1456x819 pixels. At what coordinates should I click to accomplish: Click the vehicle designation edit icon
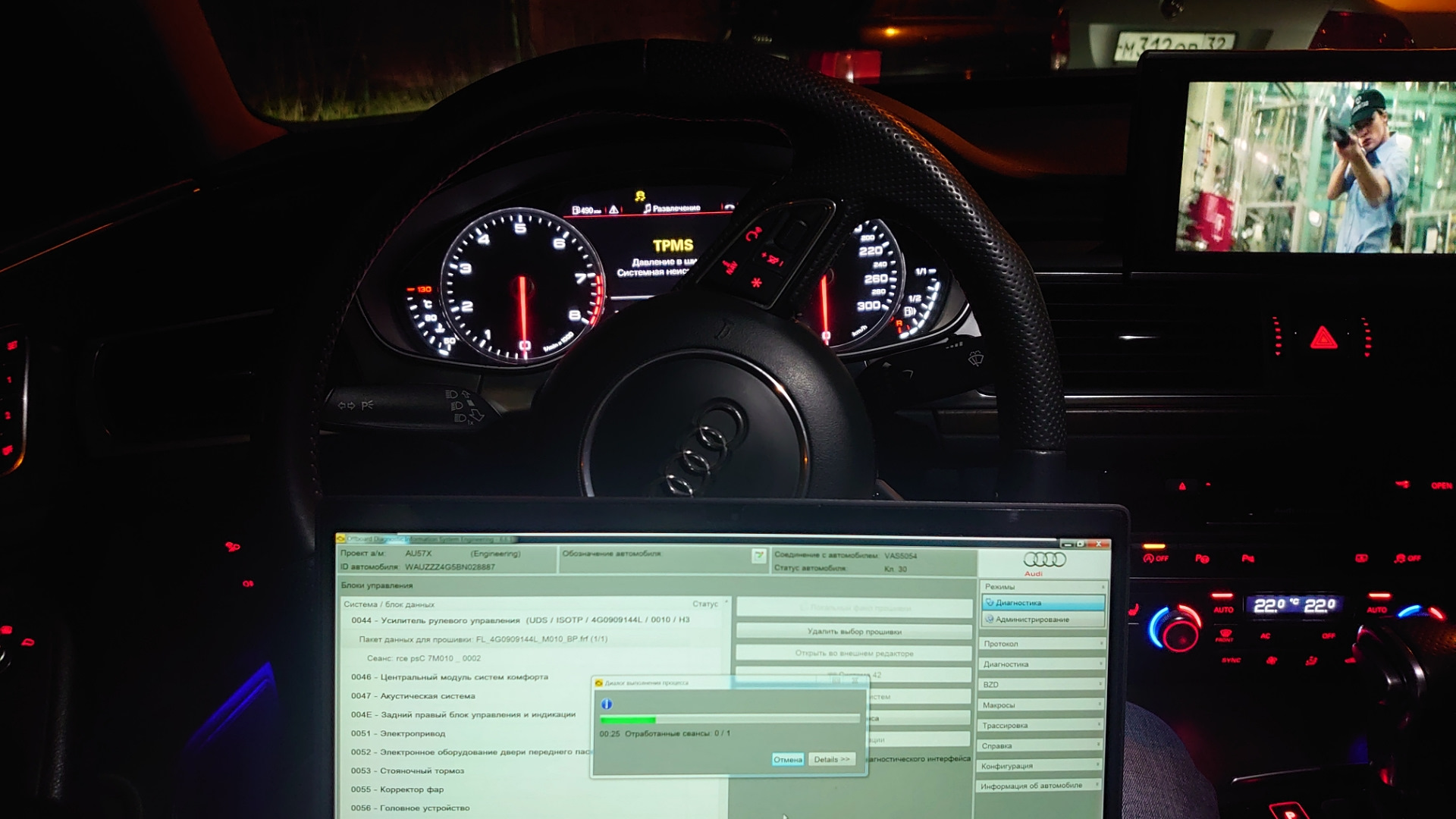click(758, 556)
